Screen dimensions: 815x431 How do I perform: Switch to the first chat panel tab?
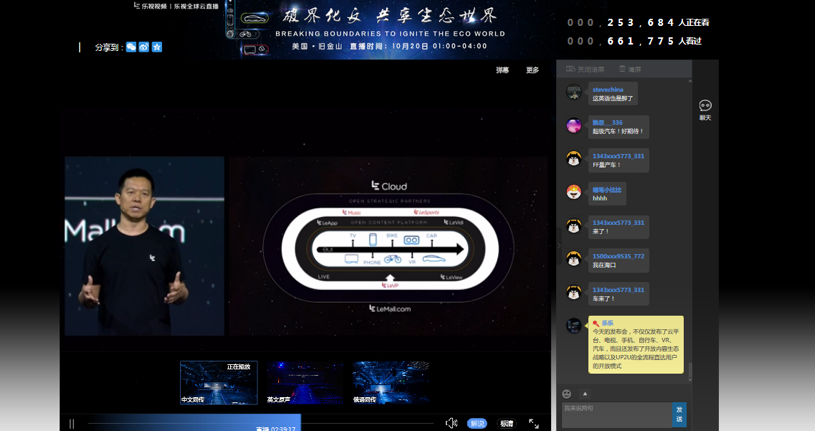pyautogui.click(x=586, y=69)
